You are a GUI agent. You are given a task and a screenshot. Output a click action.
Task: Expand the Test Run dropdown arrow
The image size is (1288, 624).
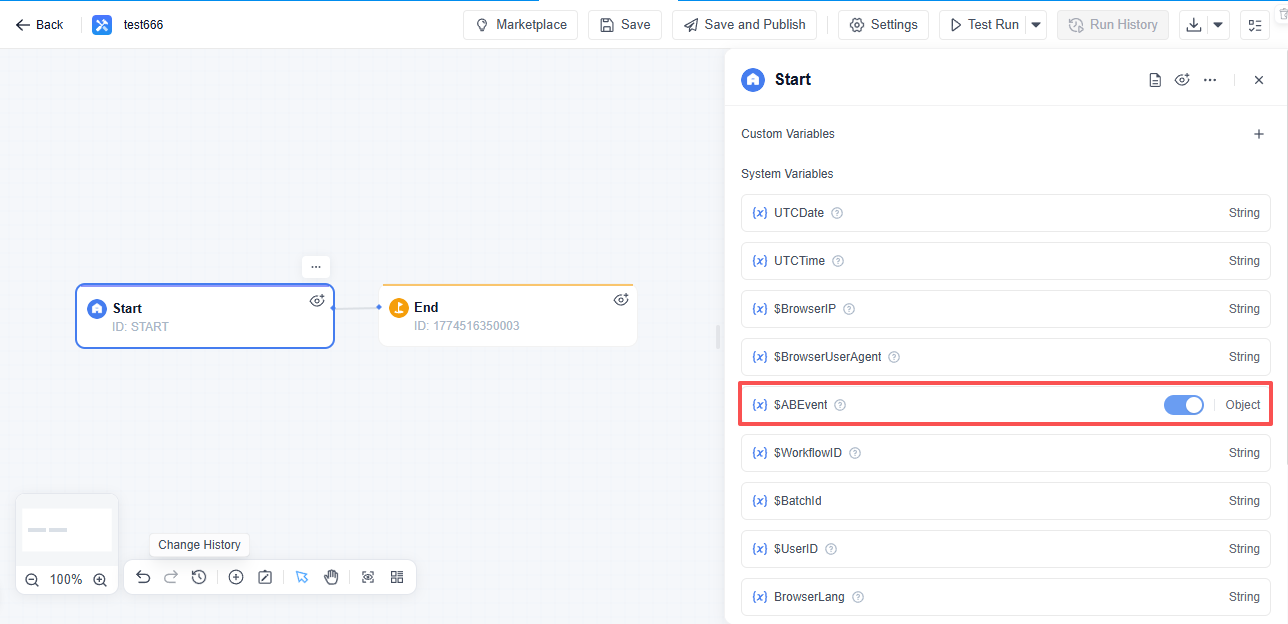tap(1036, 25)
